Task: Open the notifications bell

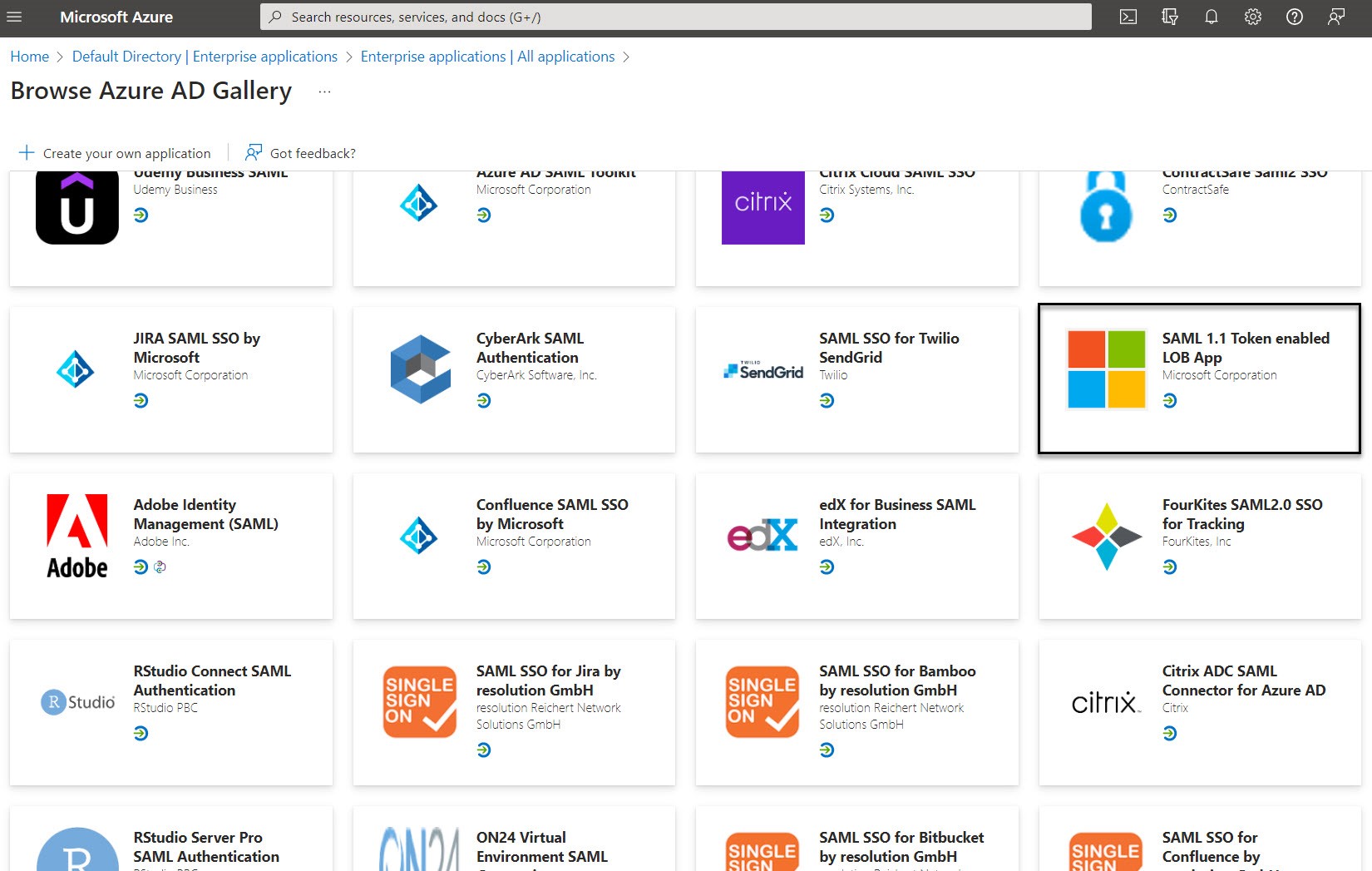Action: [1211, 17]
